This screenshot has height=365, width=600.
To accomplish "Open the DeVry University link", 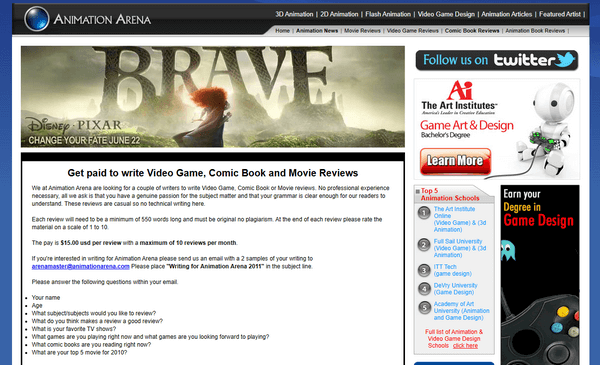I will point(455,288).
